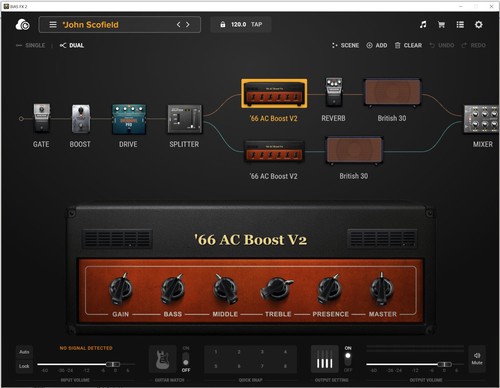Viewport: 500px width, 388px height.
Task: Open the list view icon in header
Action: tap(460, 25)
